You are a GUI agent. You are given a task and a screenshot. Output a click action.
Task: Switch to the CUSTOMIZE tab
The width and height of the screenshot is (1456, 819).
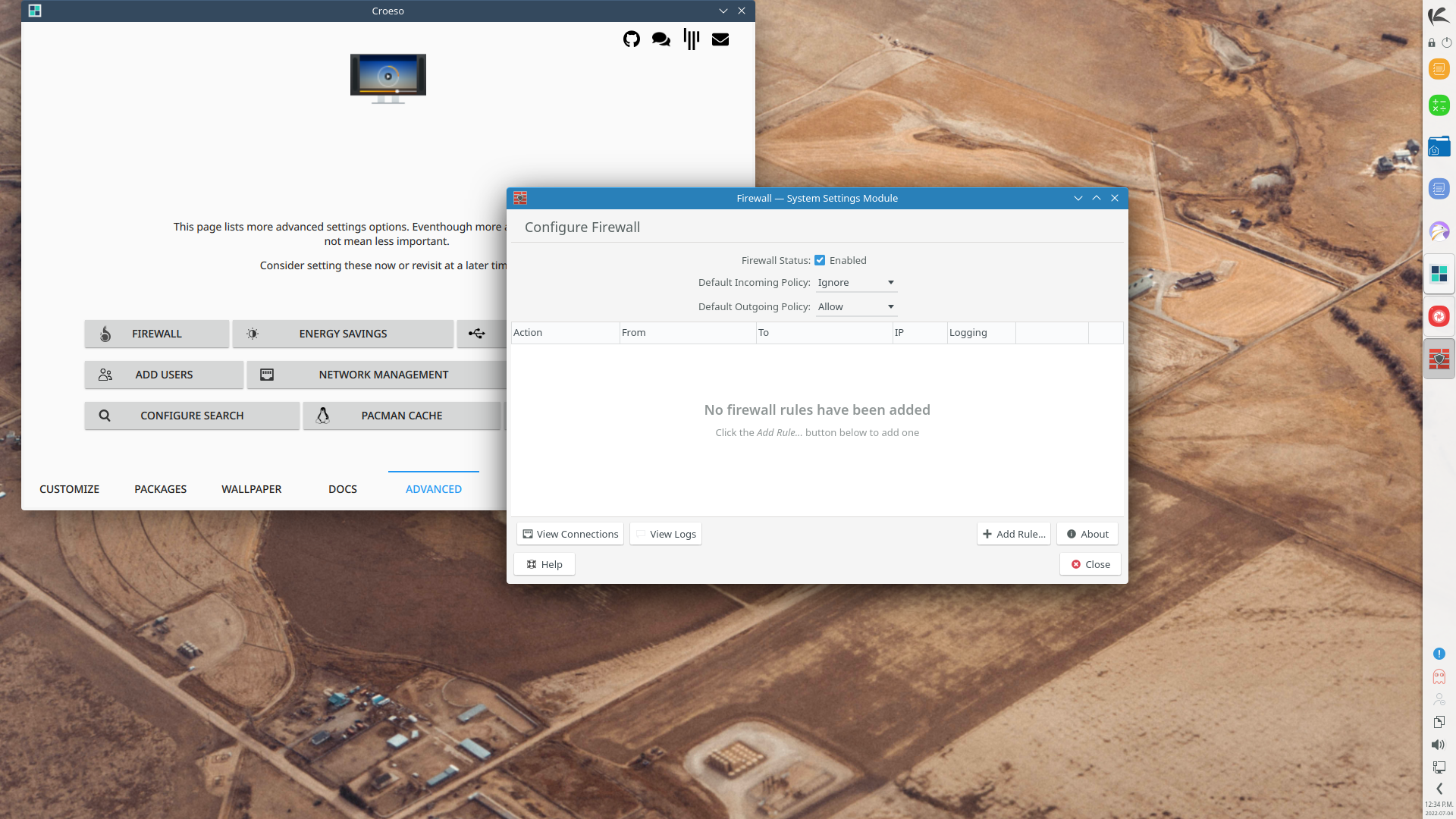click(x=69, y=489)
